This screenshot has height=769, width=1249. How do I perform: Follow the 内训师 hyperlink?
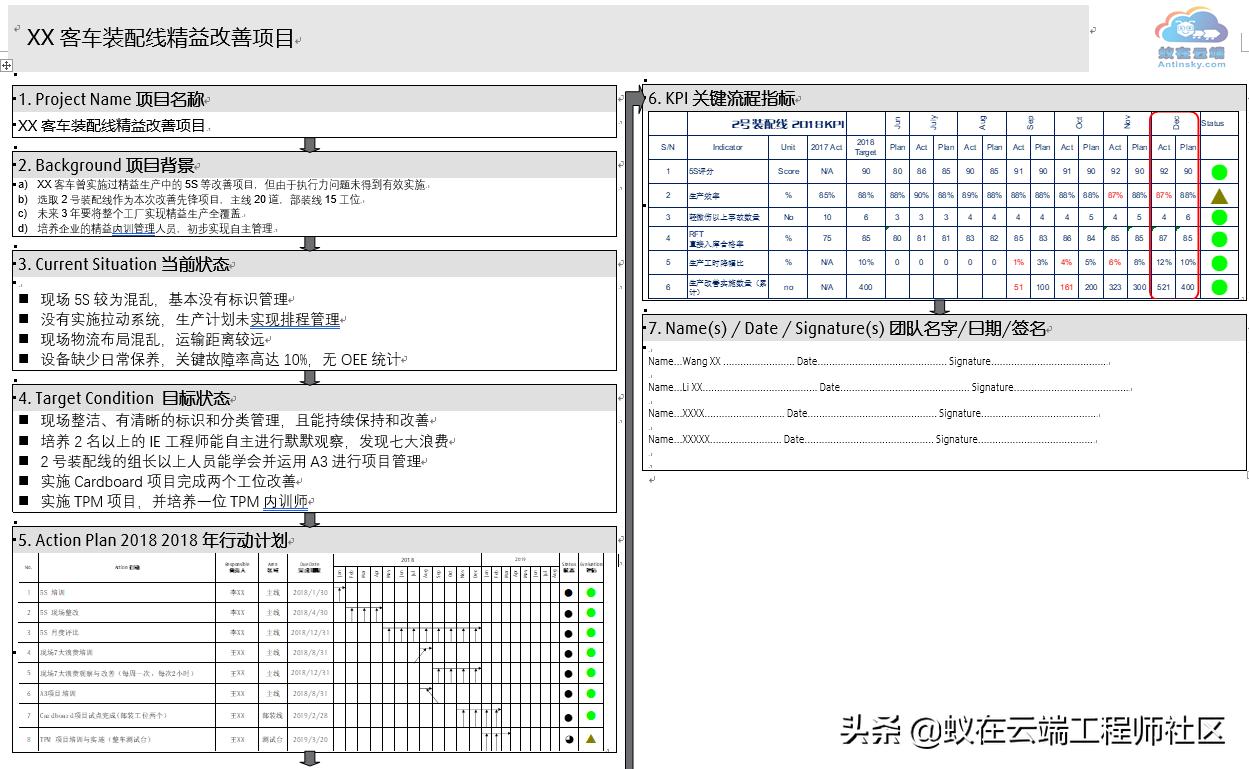tap(284, 501)
